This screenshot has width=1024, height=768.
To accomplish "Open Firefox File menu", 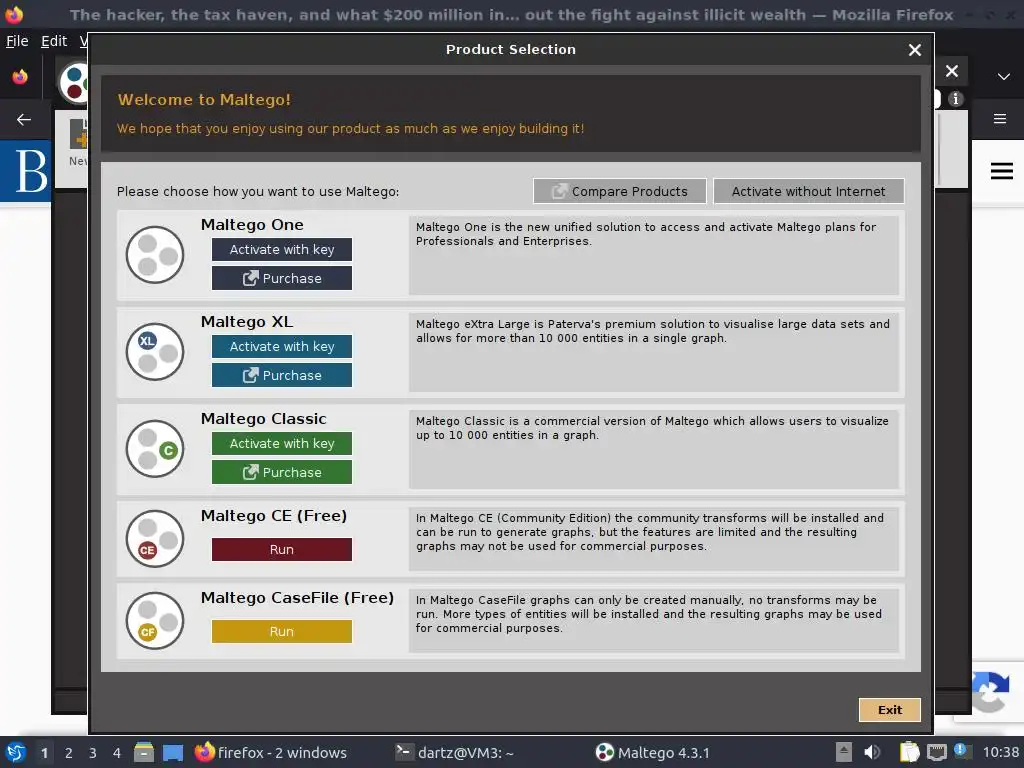I will click(x=17, y=41).
